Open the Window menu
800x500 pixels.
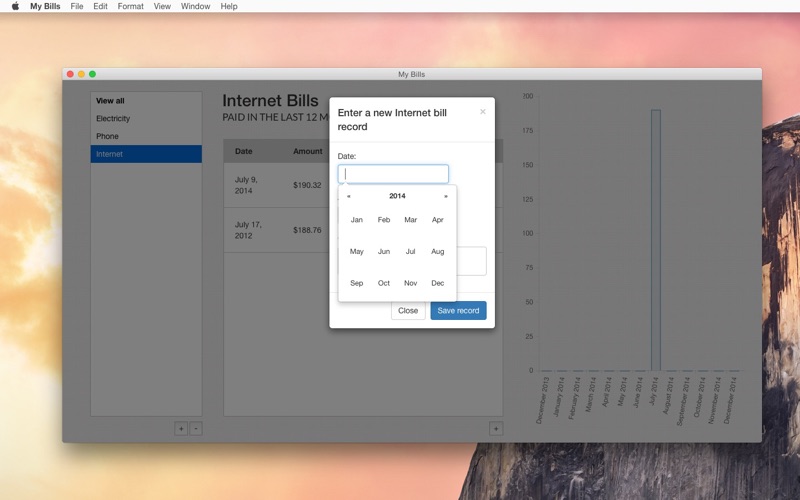(x=195, y=6)
